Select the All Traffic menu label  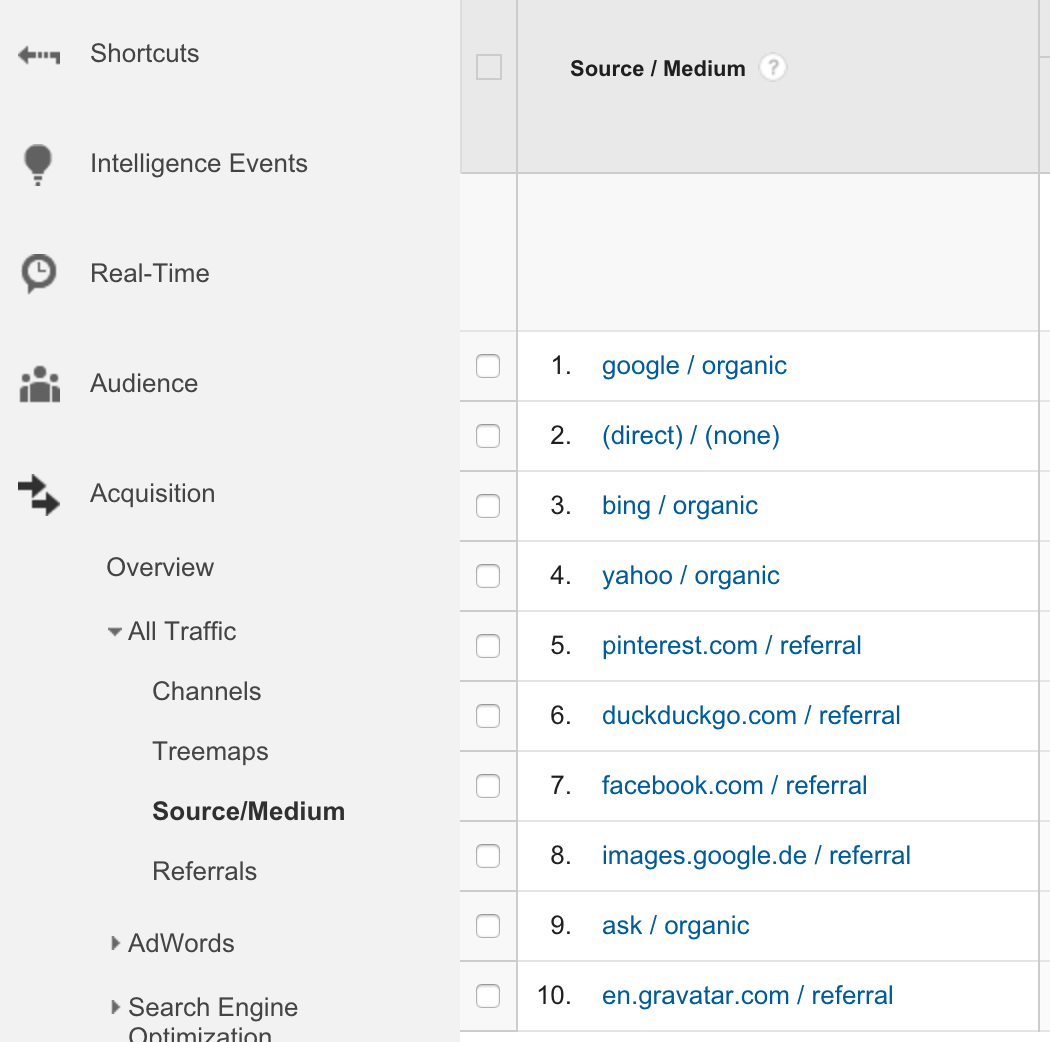pyautogui.click(x=182, y=631)
